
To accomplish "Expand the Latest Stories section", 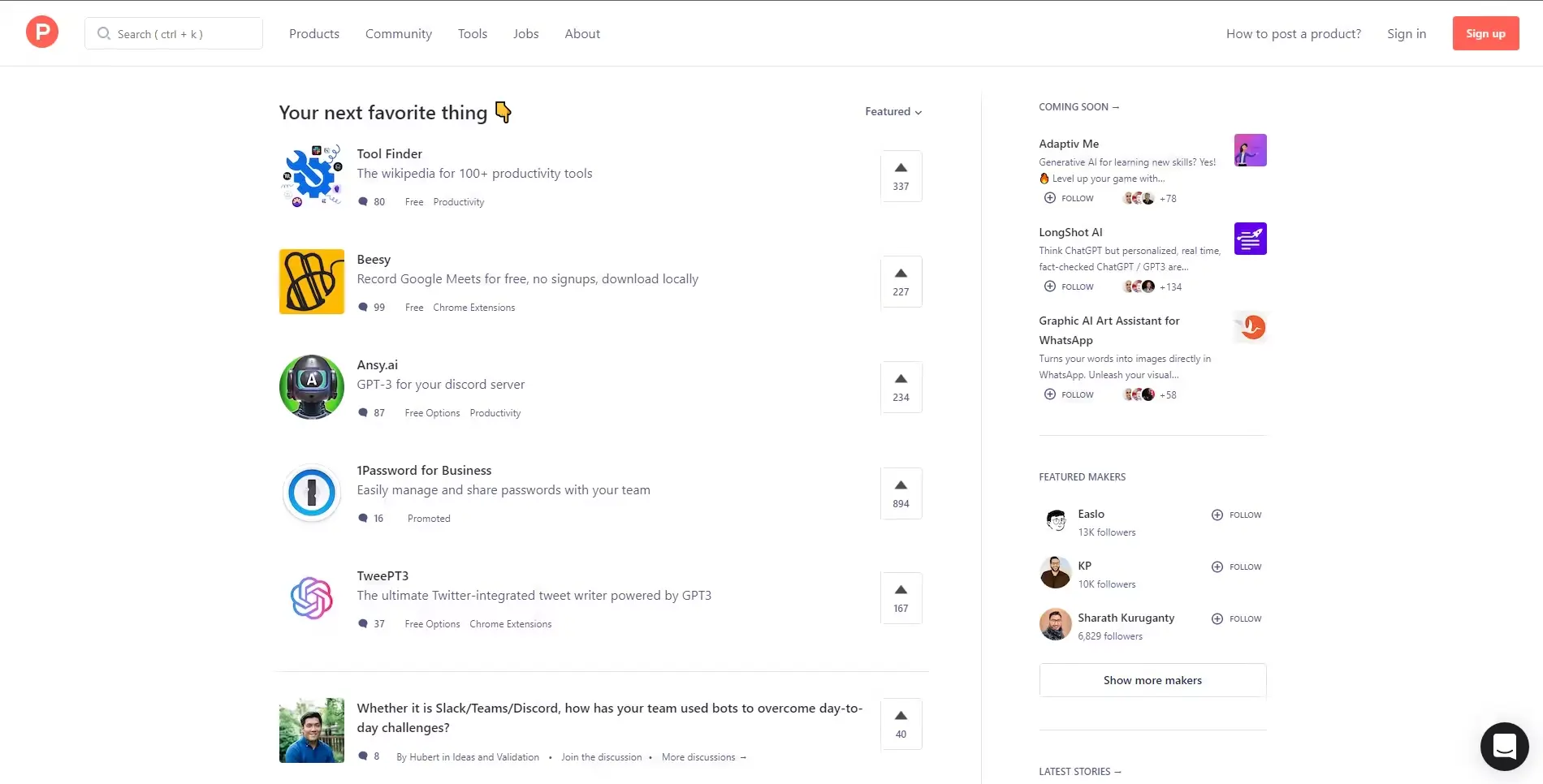I will 1080,771.
